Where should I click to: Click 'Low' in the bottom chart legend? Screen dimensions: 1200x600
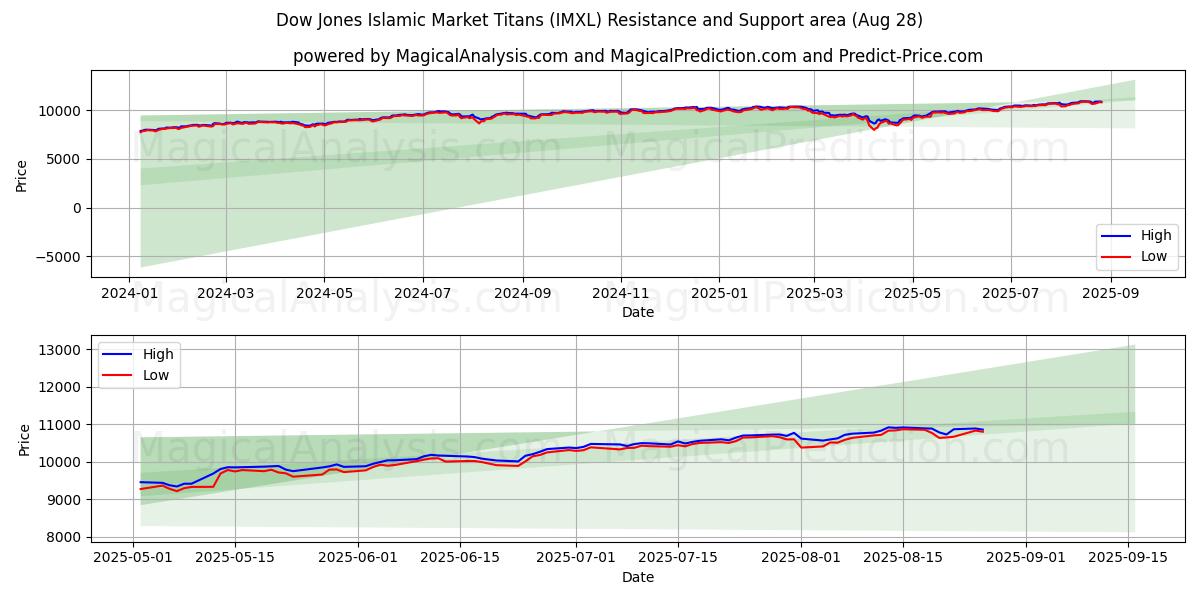click(x=156, y=375)
